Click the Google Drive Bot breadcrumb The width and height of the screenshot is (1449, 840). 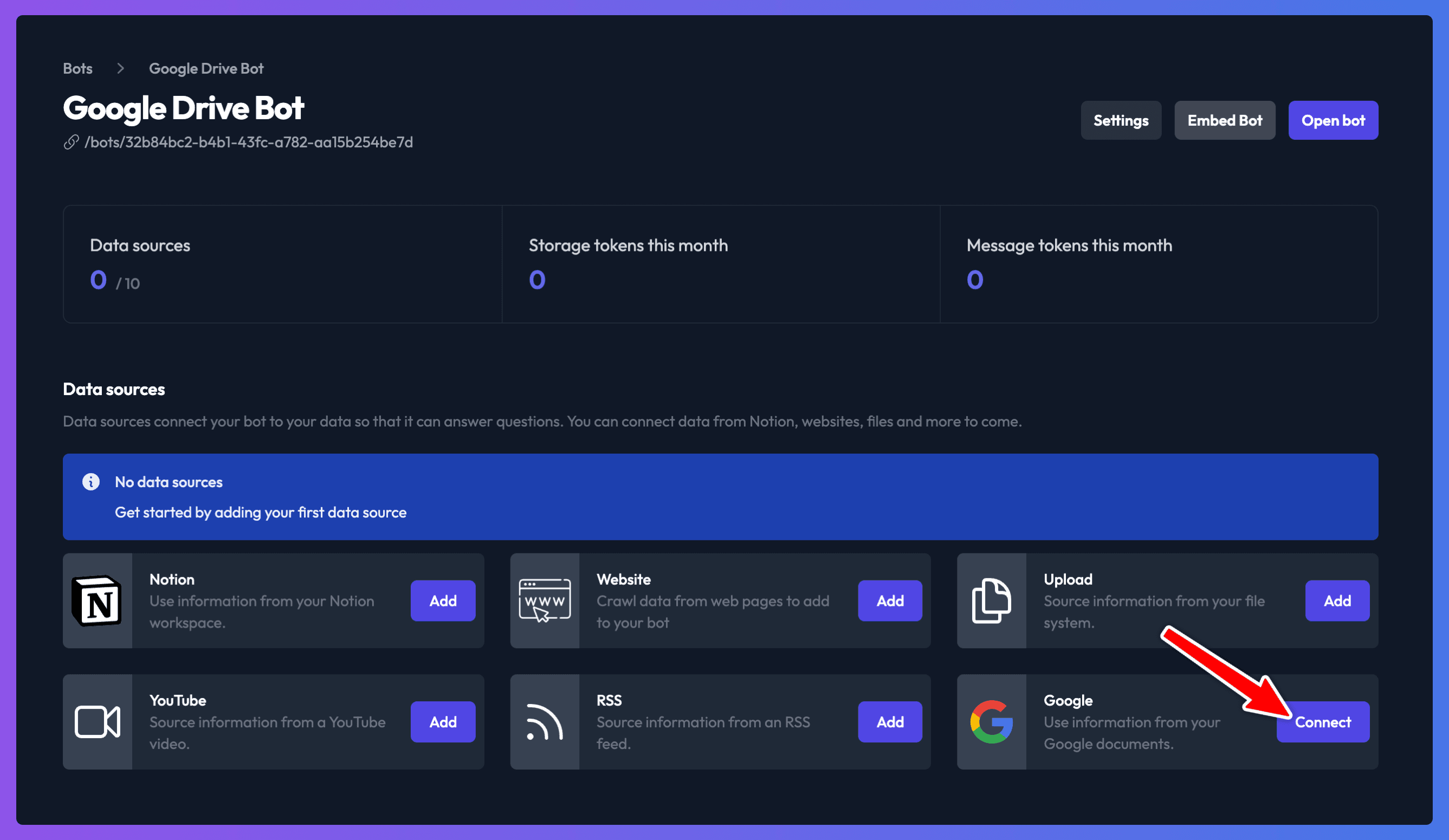coord(206,68)
